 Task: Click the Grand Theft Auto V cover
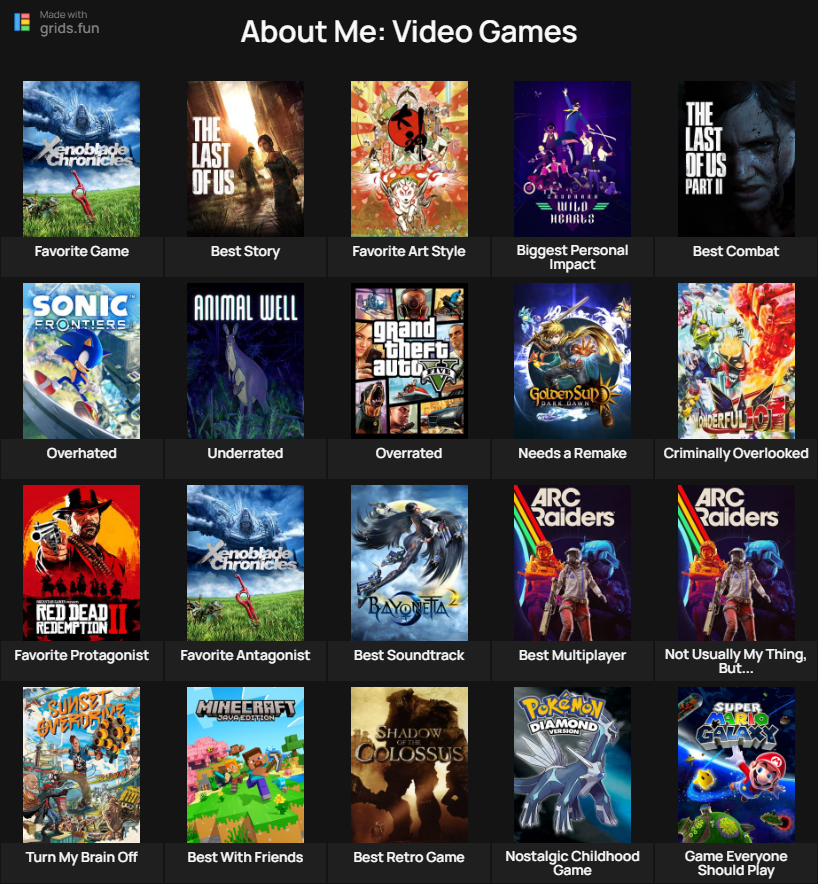tap(409, 361)
